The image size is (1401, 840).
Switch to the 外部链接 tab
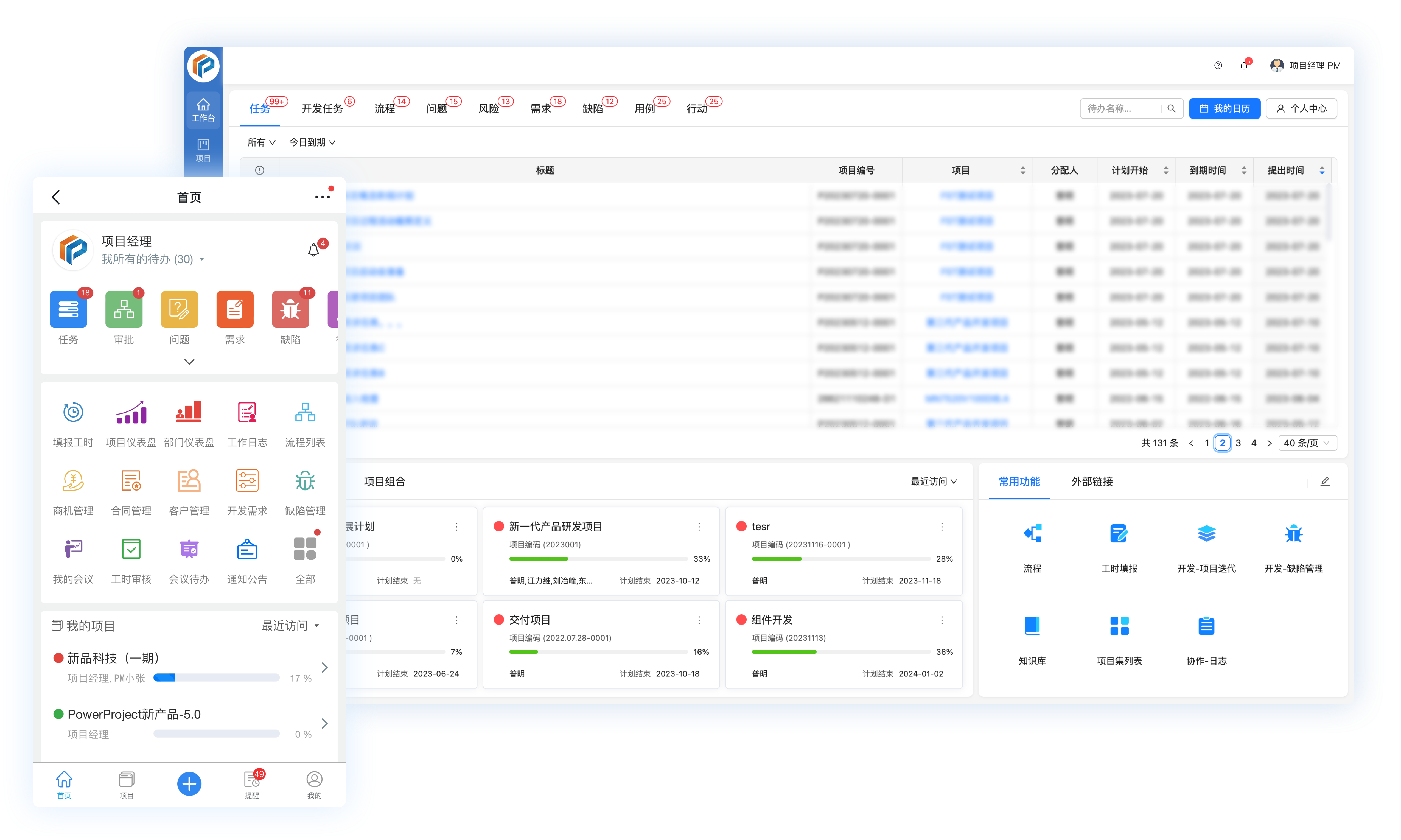click(1091, 482)
